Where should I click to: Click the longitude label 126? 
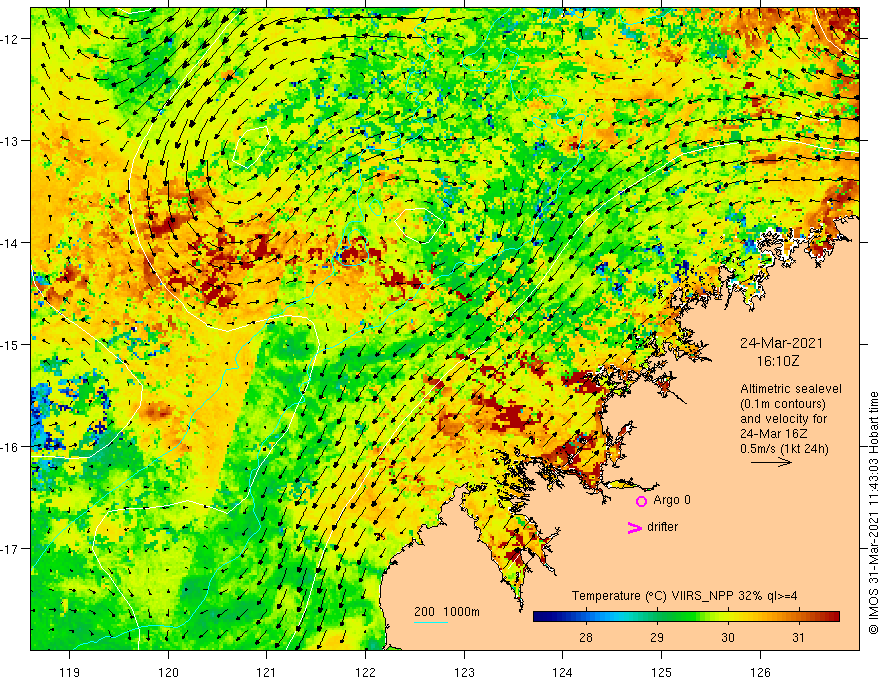[760, 672]
